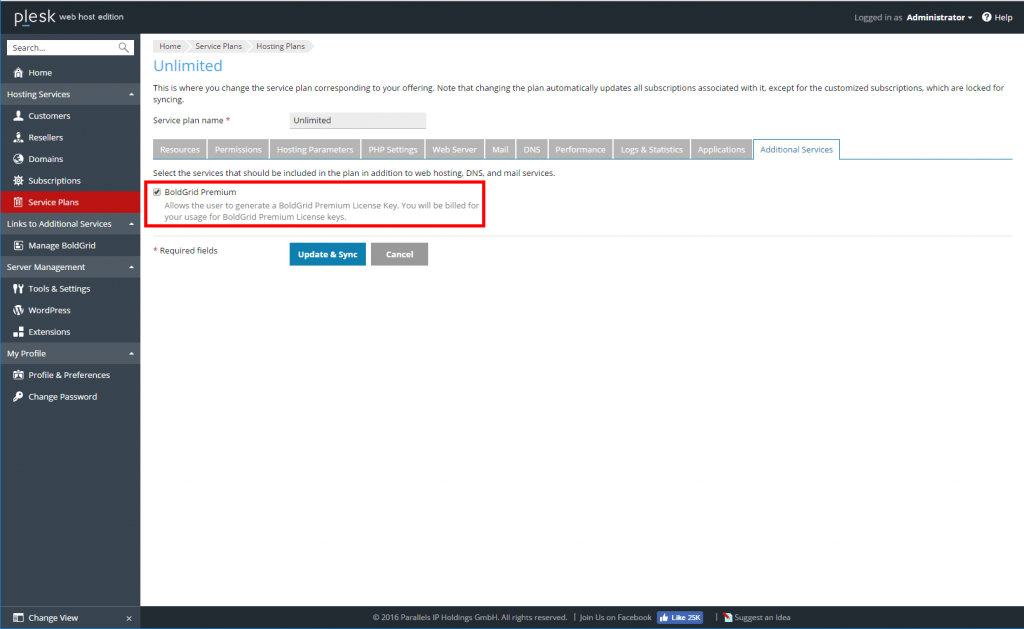The height and width of the screenshot is (629, 1024).
Task: Click the Cancel button
Action: (399, 254)
